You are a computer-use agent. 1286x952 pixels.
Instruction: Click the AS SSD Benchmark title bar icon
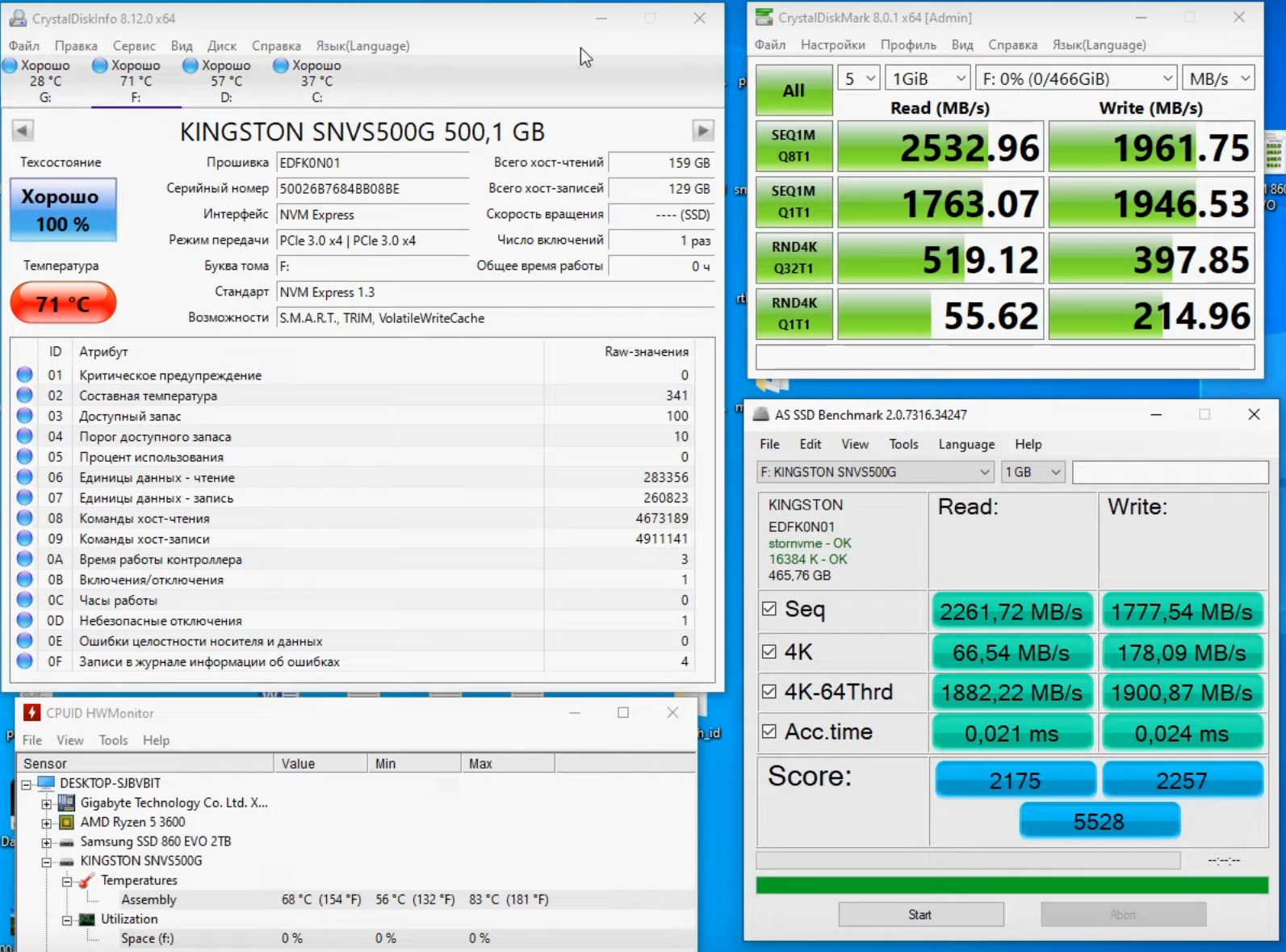point(760,414)
